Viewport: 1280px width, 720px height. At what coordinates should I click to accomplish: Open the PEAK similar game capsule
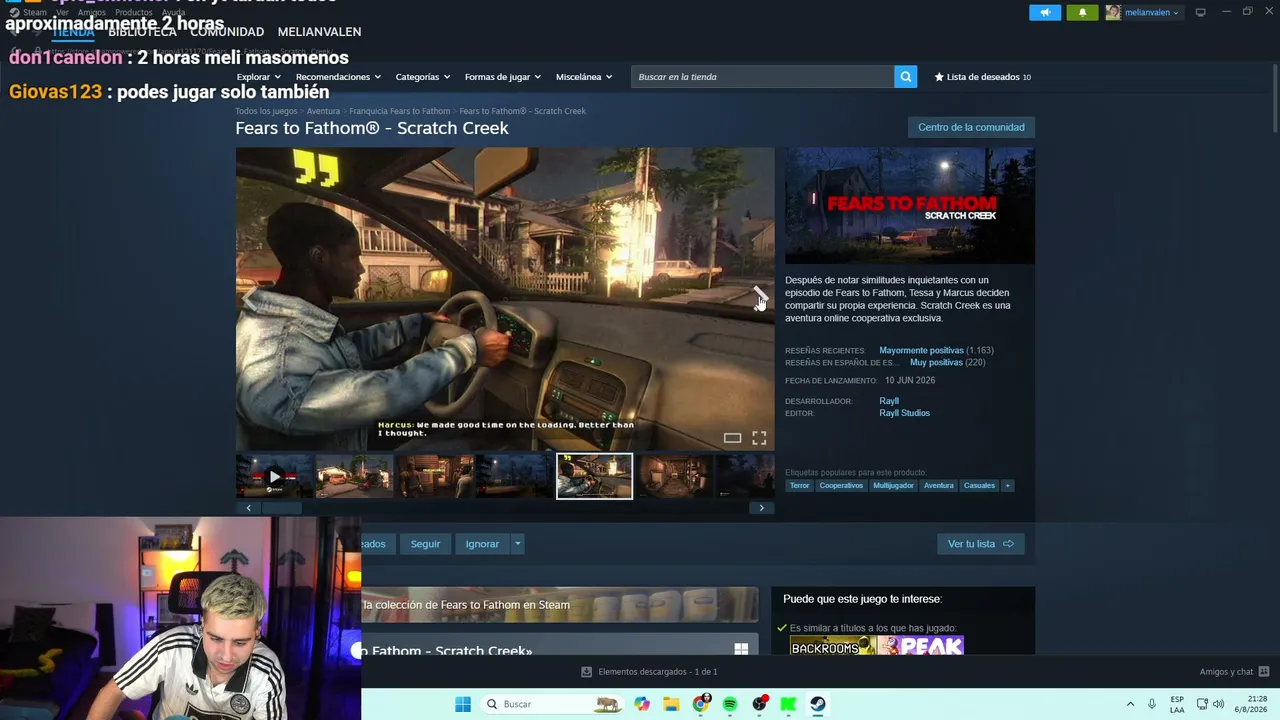[x=921, y=646]
